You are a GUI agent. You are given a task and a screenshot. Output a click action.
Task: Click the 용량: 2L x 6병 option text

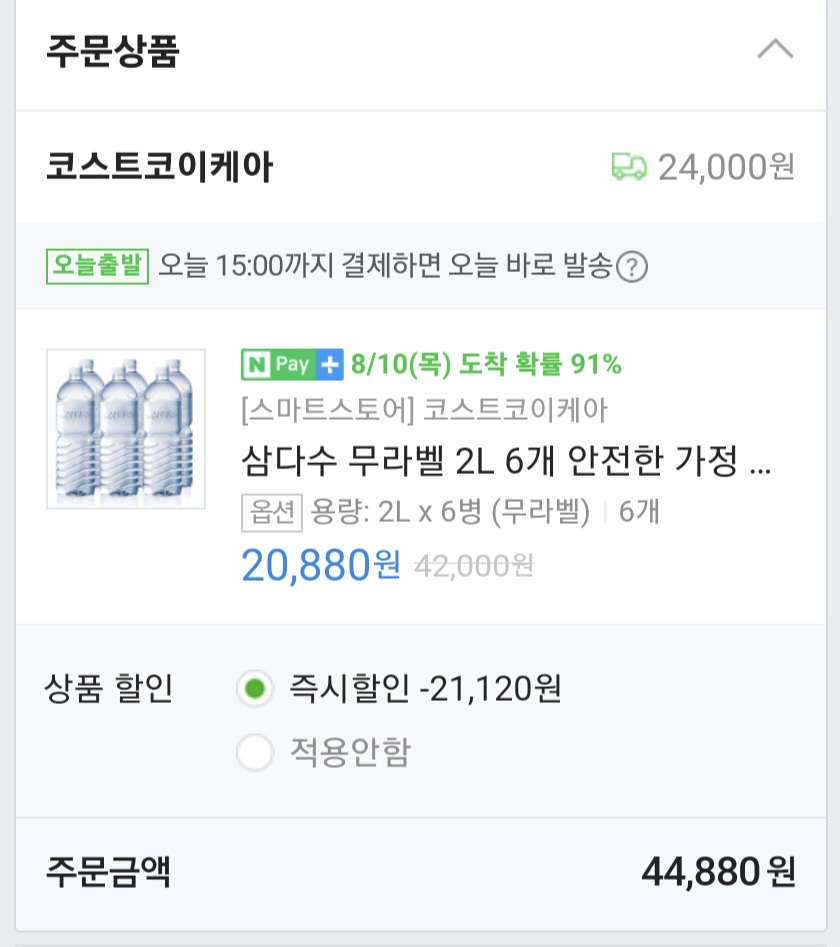[x=451, y=512]
